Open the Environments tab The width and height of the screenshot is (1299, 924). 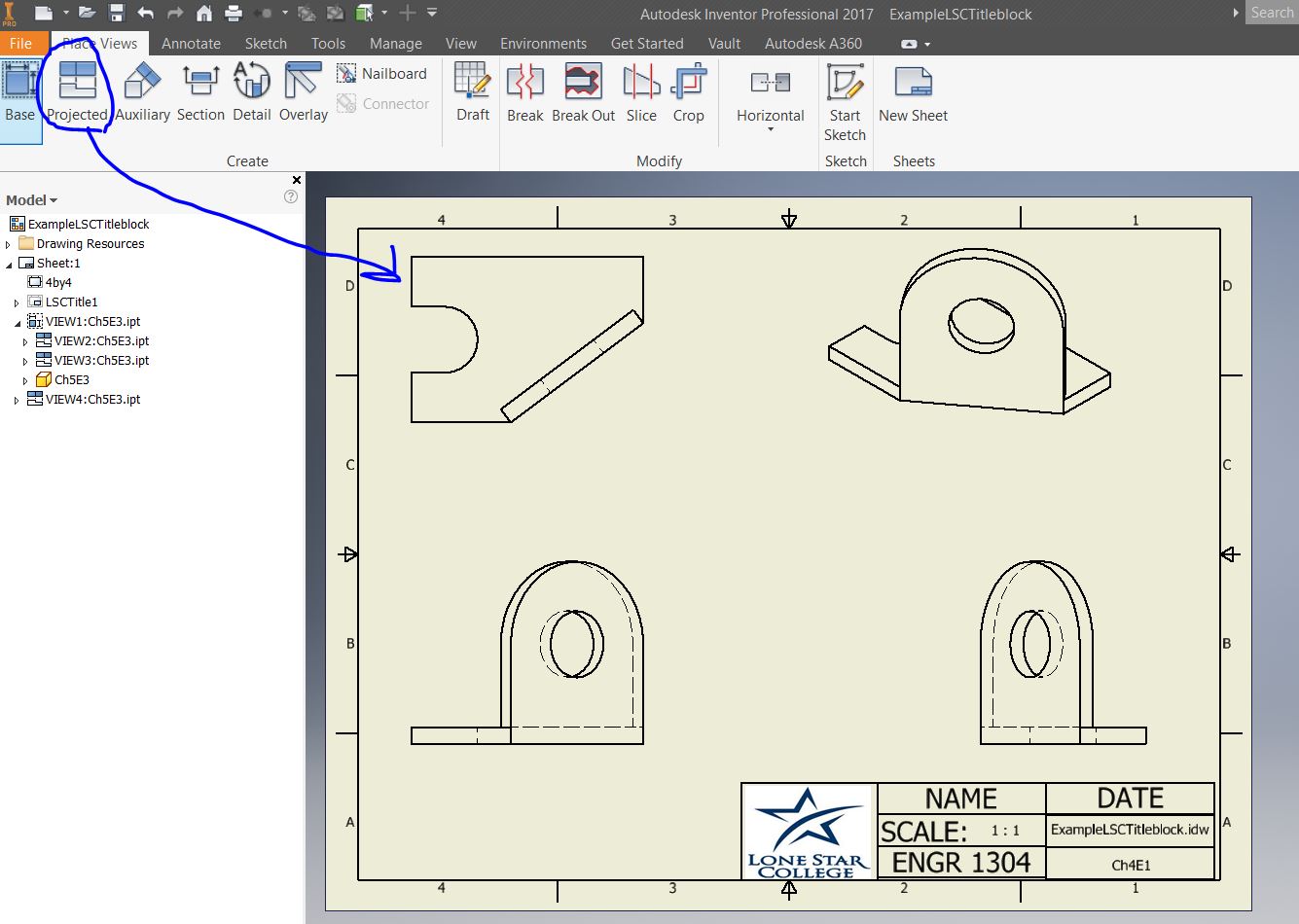coord(543,44)
